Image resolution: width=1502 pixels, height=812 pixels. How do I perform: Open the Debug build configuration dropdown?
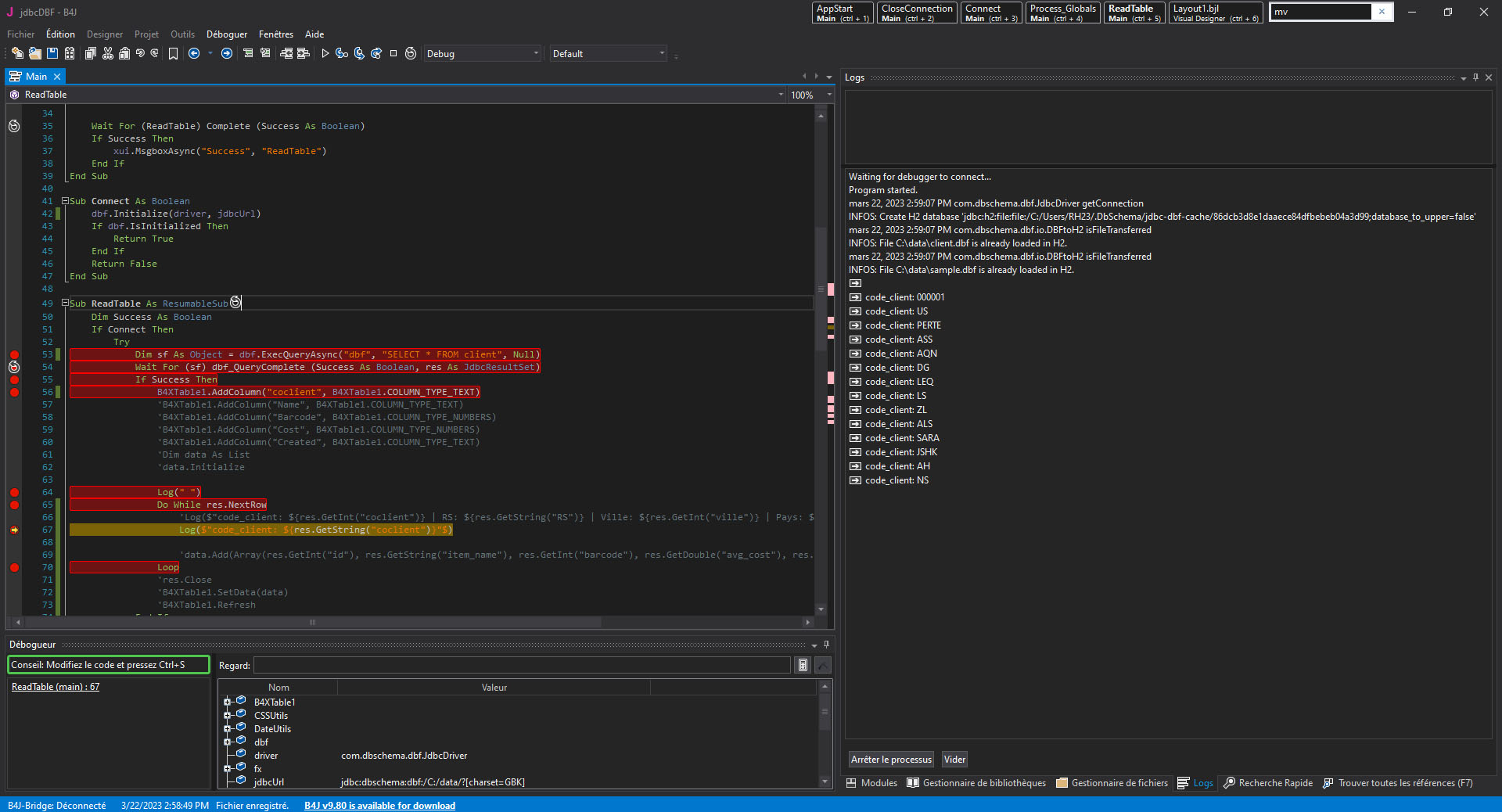point(482,53)
